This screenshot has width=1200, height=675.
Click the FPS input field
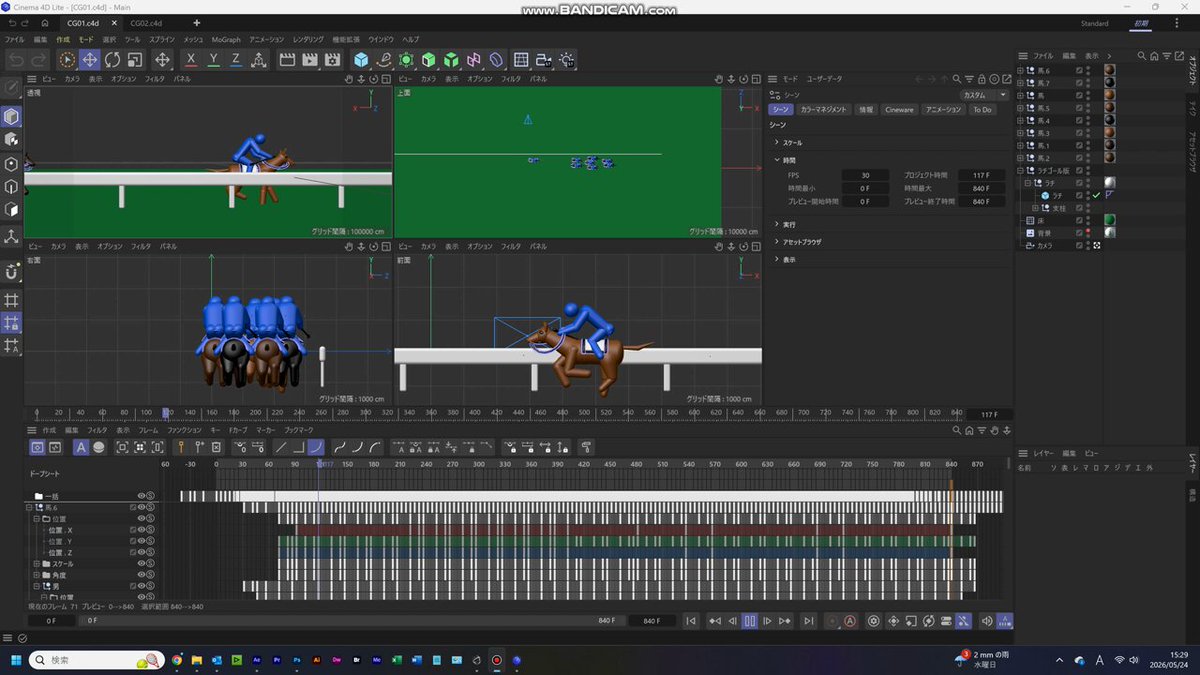[865, 175]
